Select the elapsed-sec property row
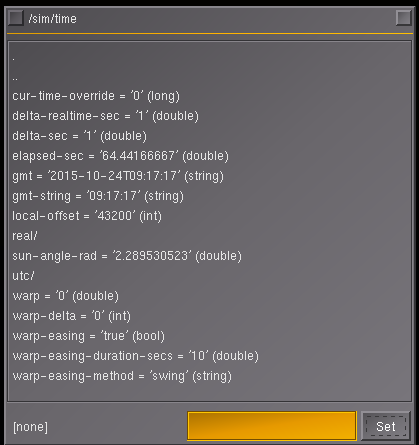Viewport: 419px width, 445px height. [120, 156]
